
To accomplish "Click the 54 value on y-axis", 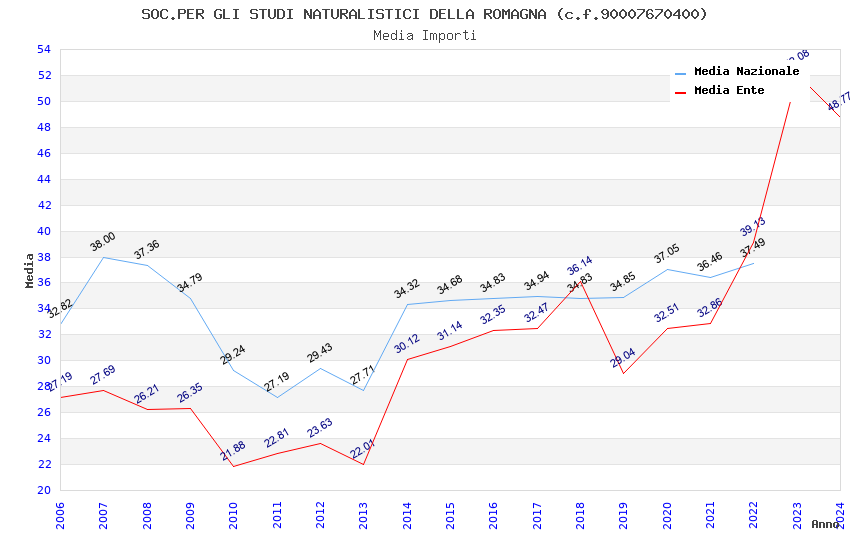I will pyautogui.click(x=44, y=49).
